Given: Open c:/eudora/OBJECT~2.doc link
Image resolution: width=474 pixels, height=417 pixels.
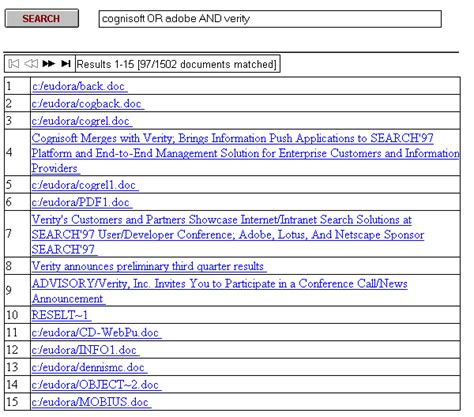Looking at the screenshot, I should click(x=96, y=384).
